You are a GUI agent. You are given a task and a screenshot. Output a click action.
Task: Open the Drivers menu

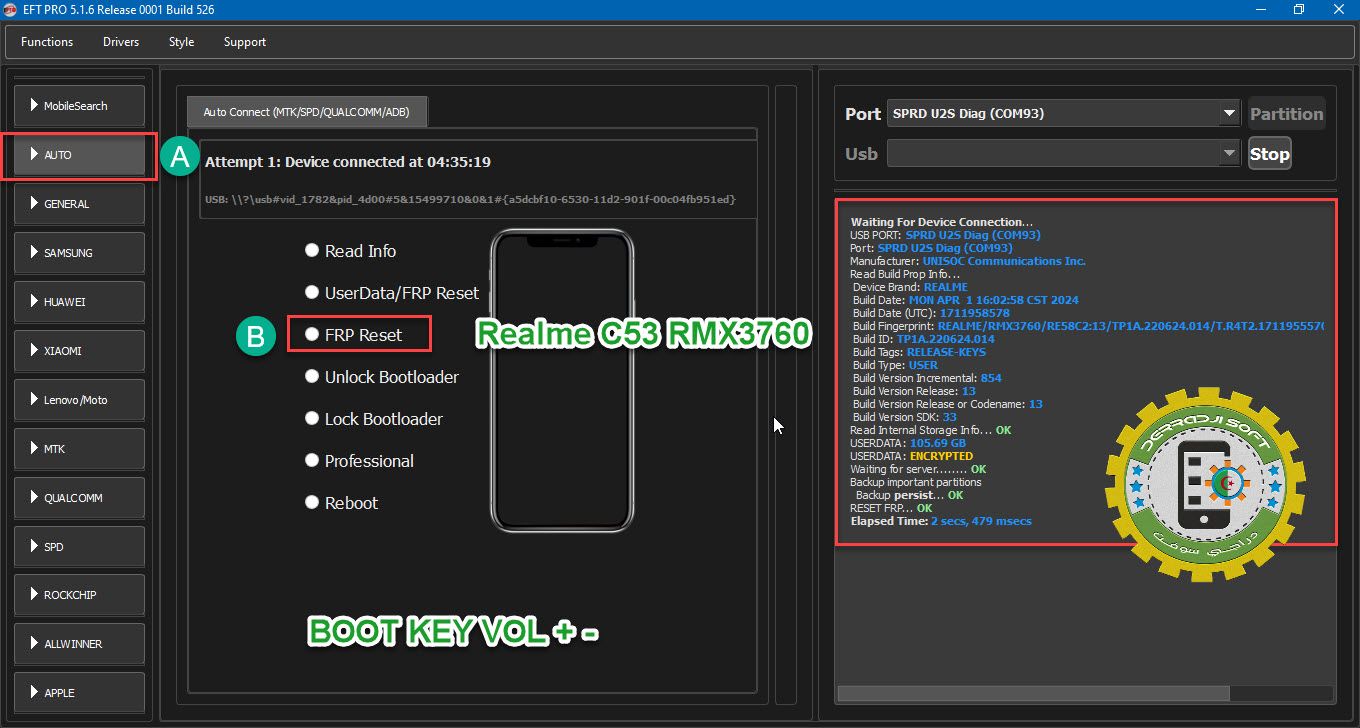tap(121, 42)
